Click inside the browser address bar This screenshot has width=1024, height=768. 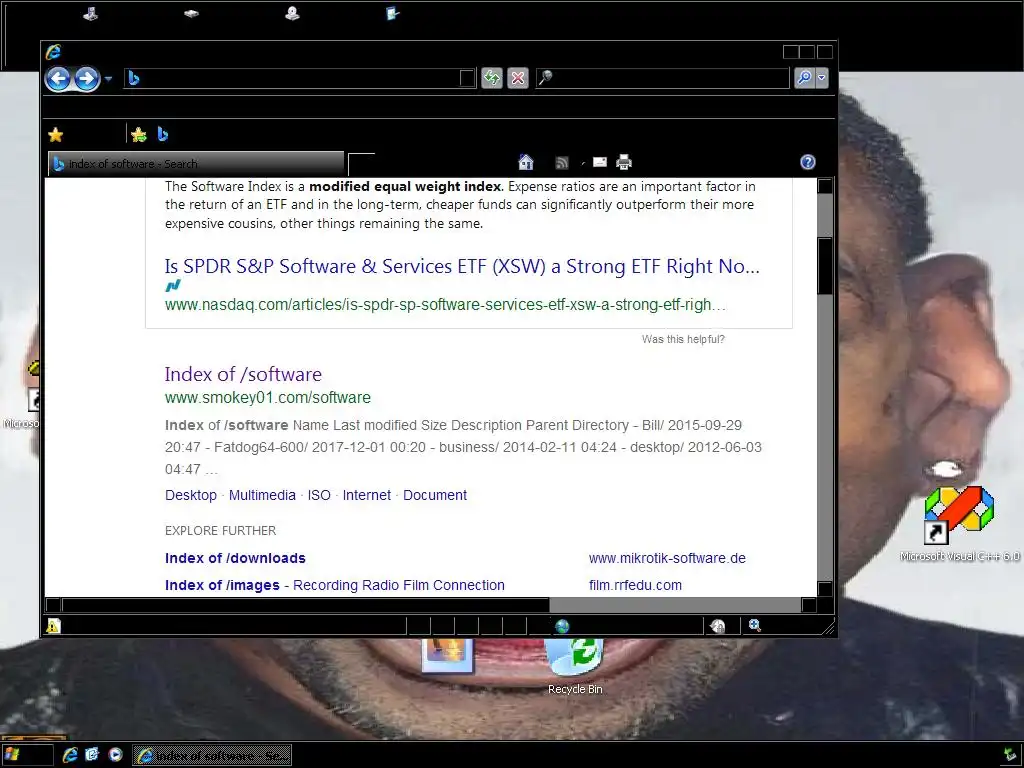coord(300,78)
